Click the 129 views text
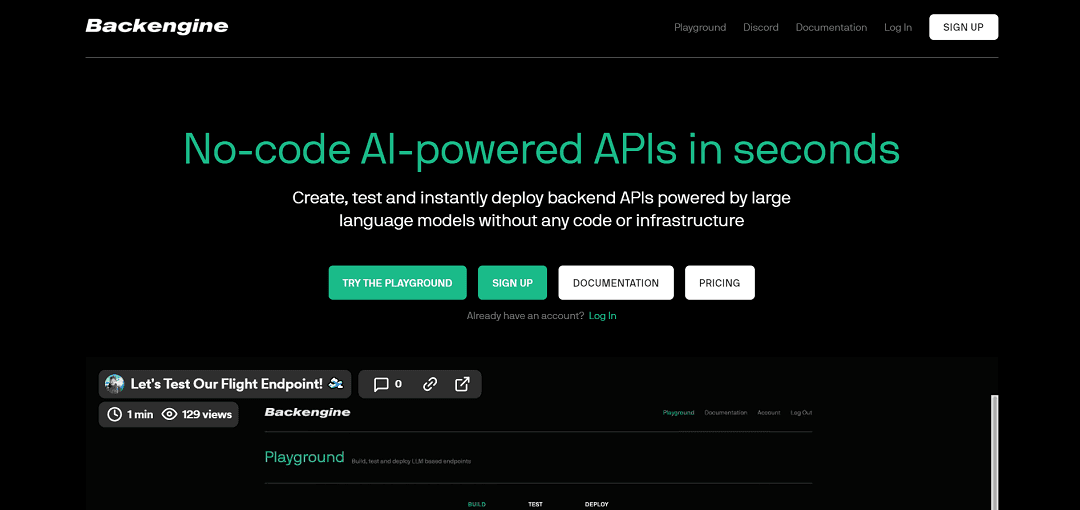The width and height of the screenshot is (1080, 510). [x=207, y=414]
